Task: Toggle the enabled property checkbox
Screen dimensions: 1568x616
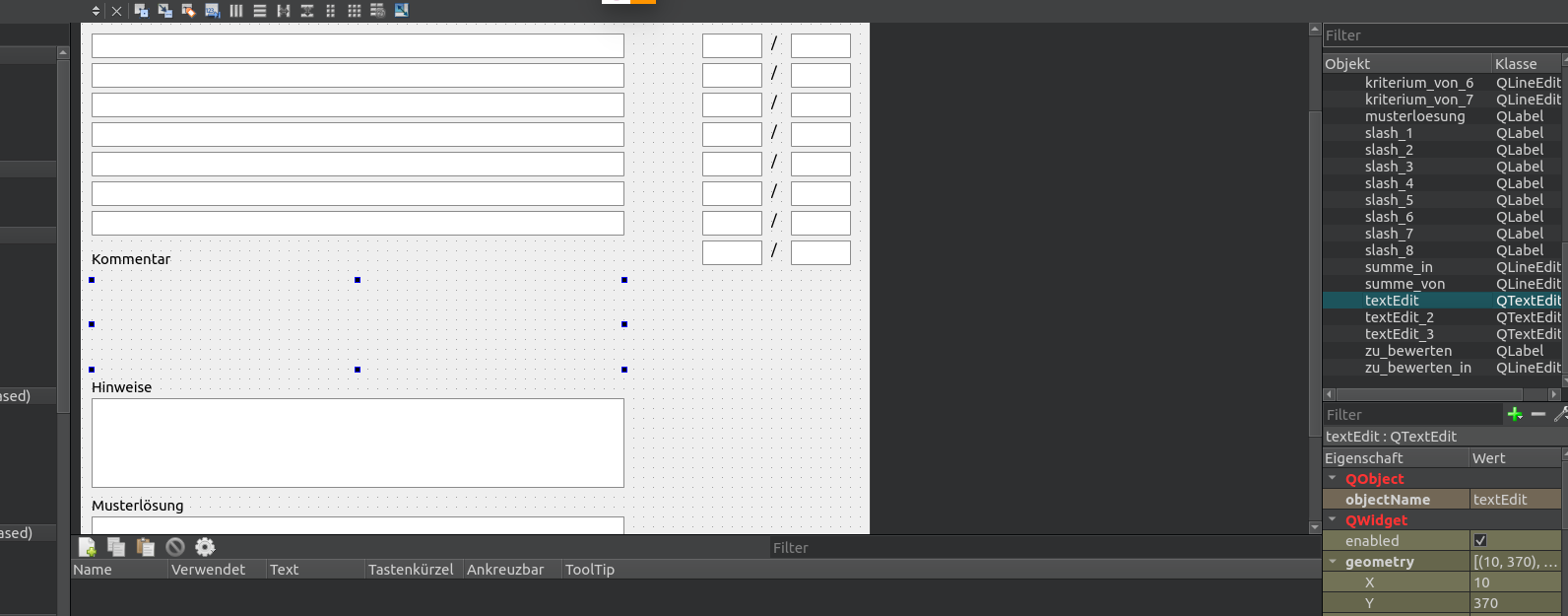Action: [x=1480, y=541]
